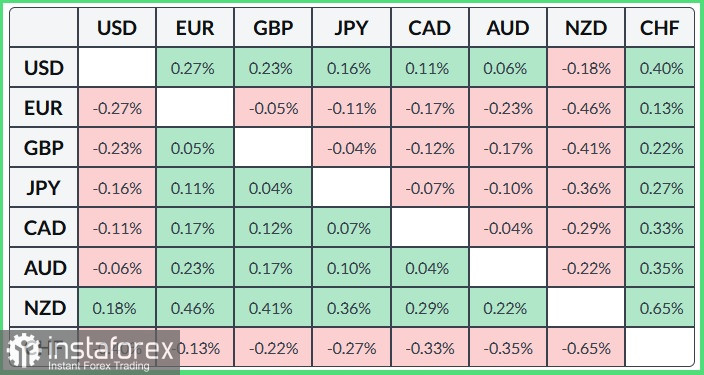Click the JPY/CHF 0.27% cell

pyautogui.click(x=660, y=188)
